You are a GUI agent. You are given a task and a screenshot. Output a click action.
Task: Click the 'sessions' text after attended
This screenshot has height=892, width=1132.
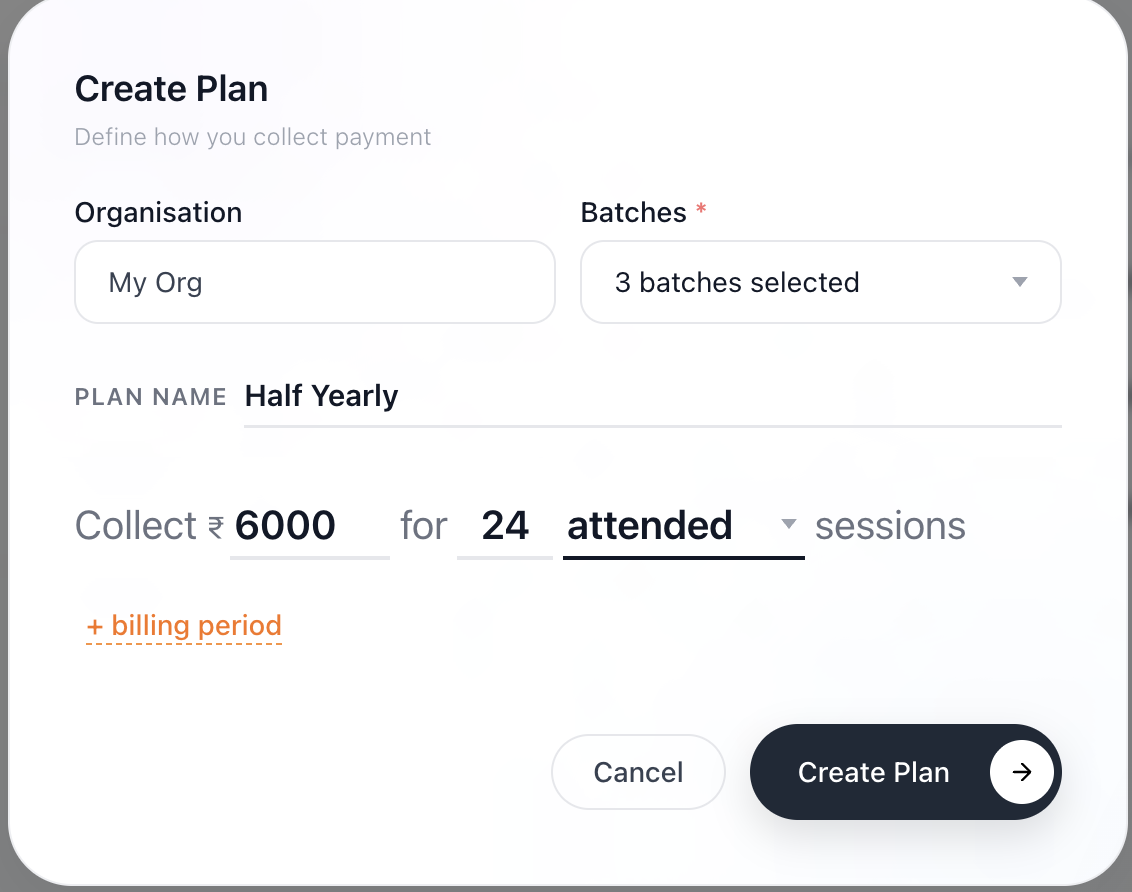(890, 526)
